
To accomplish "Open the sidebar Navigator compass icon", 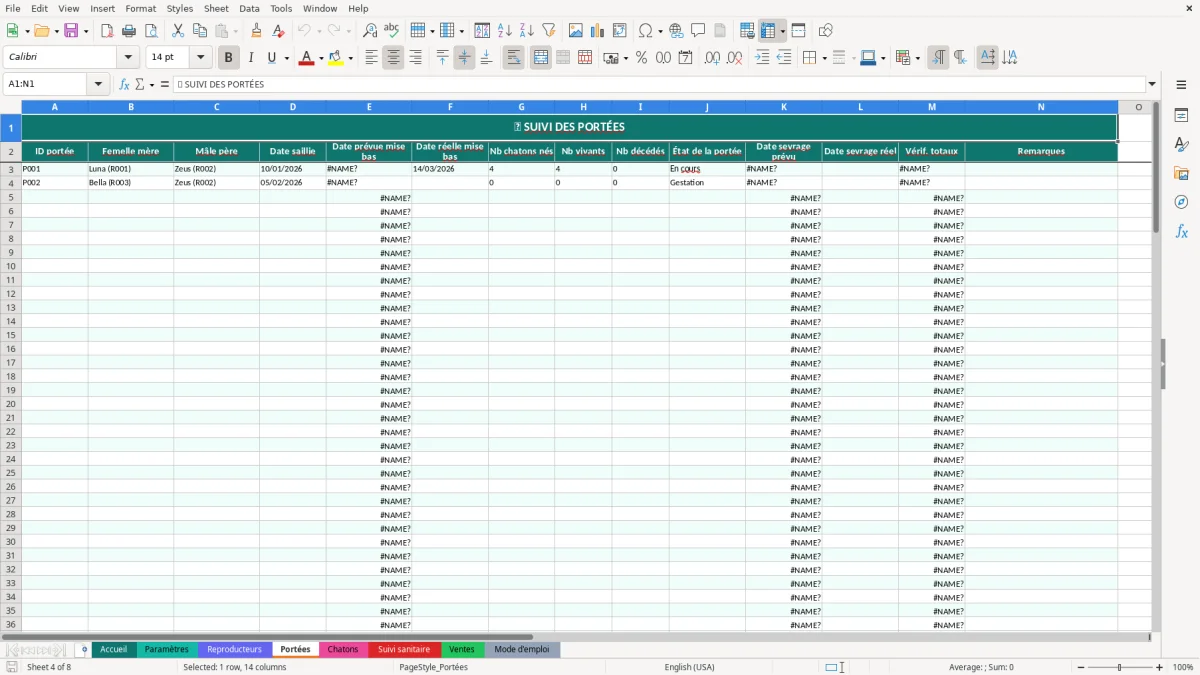I will pos(1181,202).
